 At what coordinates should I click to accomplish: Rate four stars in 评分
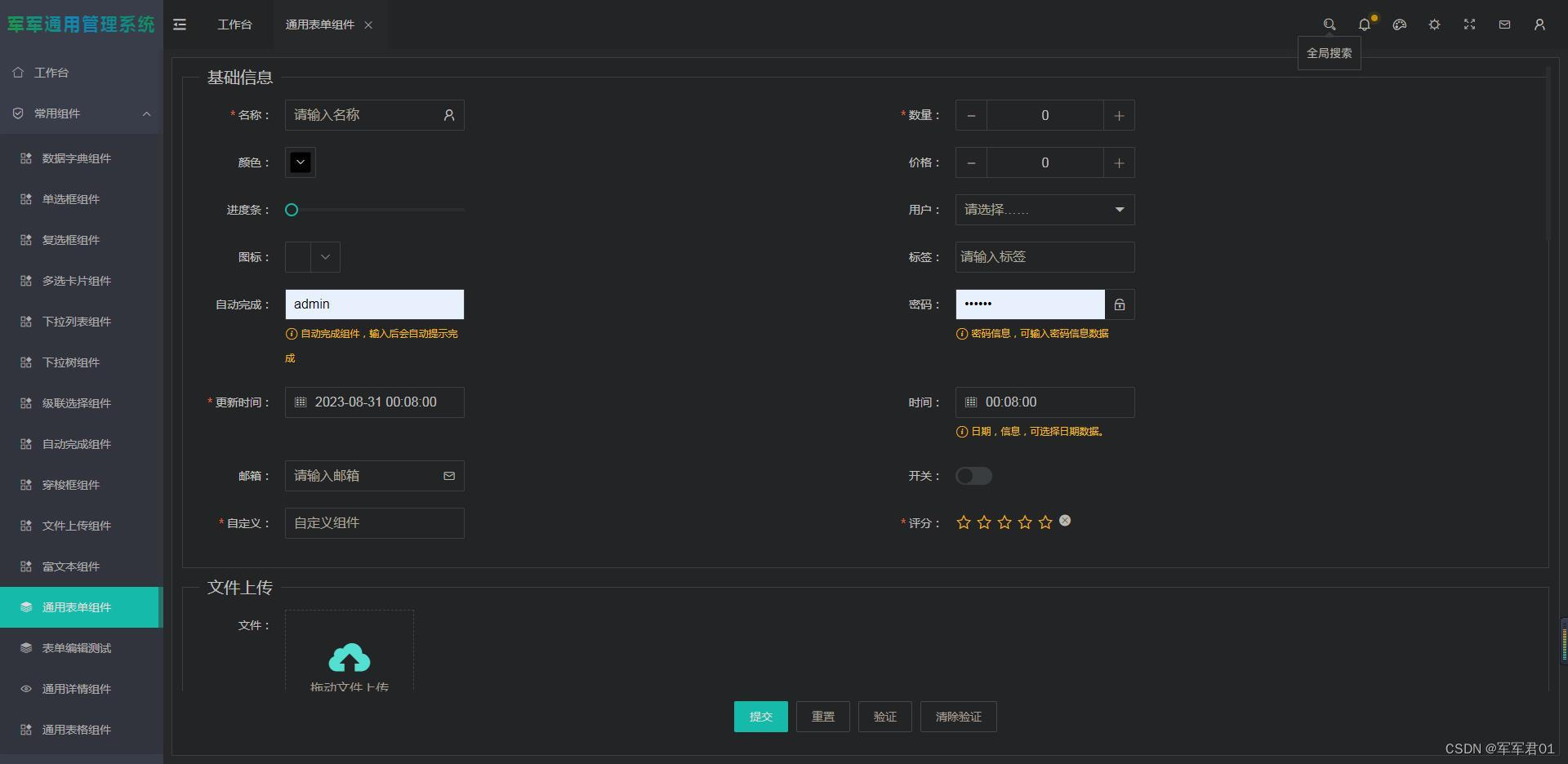[1025, 522]
